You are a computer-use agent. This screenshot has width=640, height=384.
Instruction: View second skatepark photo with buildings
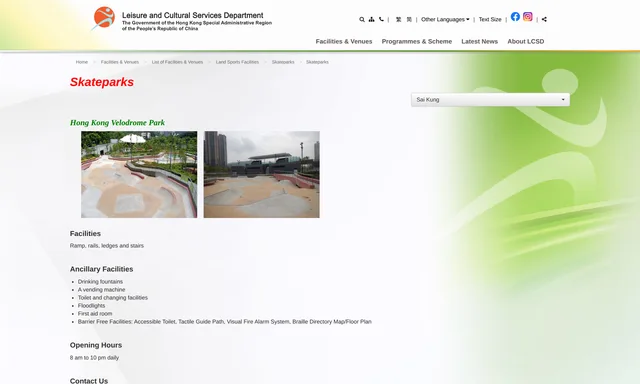tap(262, 174)
